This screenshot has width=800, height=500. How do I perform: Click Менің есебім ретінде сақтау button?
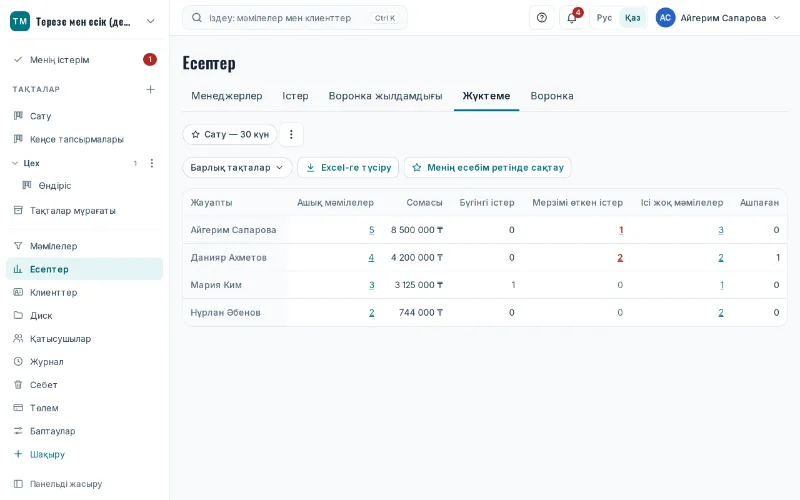(x=488, y=167)
